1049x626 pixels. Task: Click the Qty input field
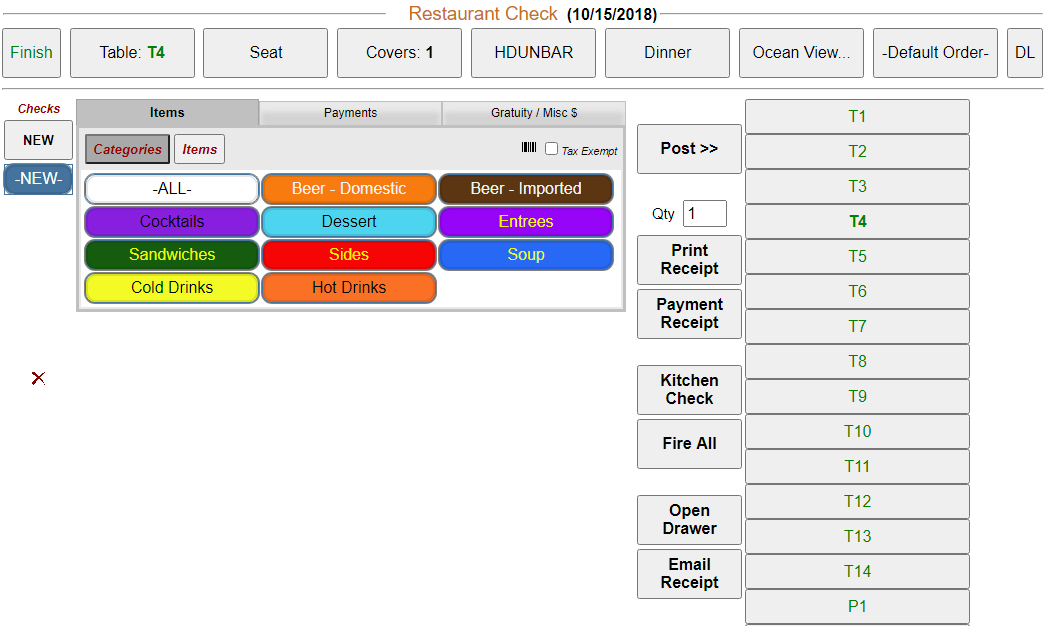tap(704, 214)
